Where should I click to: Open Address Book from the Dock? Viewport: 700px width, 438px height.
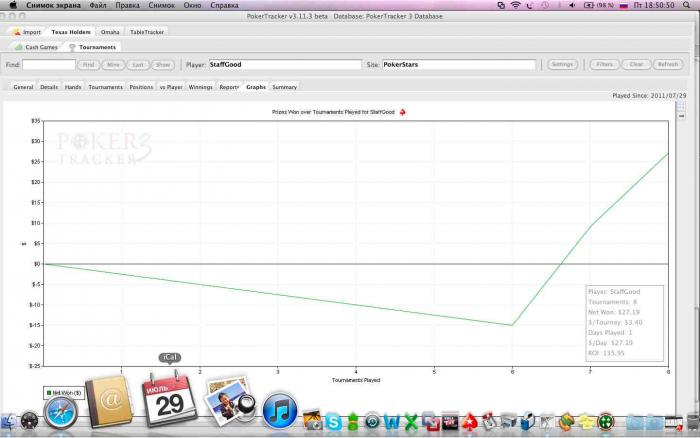110,402
